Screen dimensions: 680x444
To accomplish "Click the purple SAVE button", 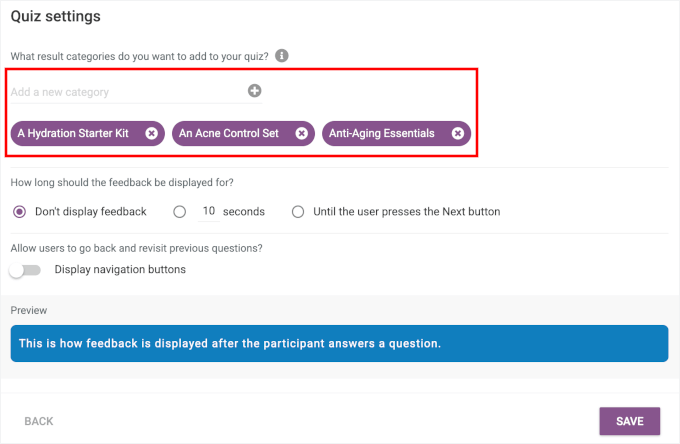I will click(629, 421).
